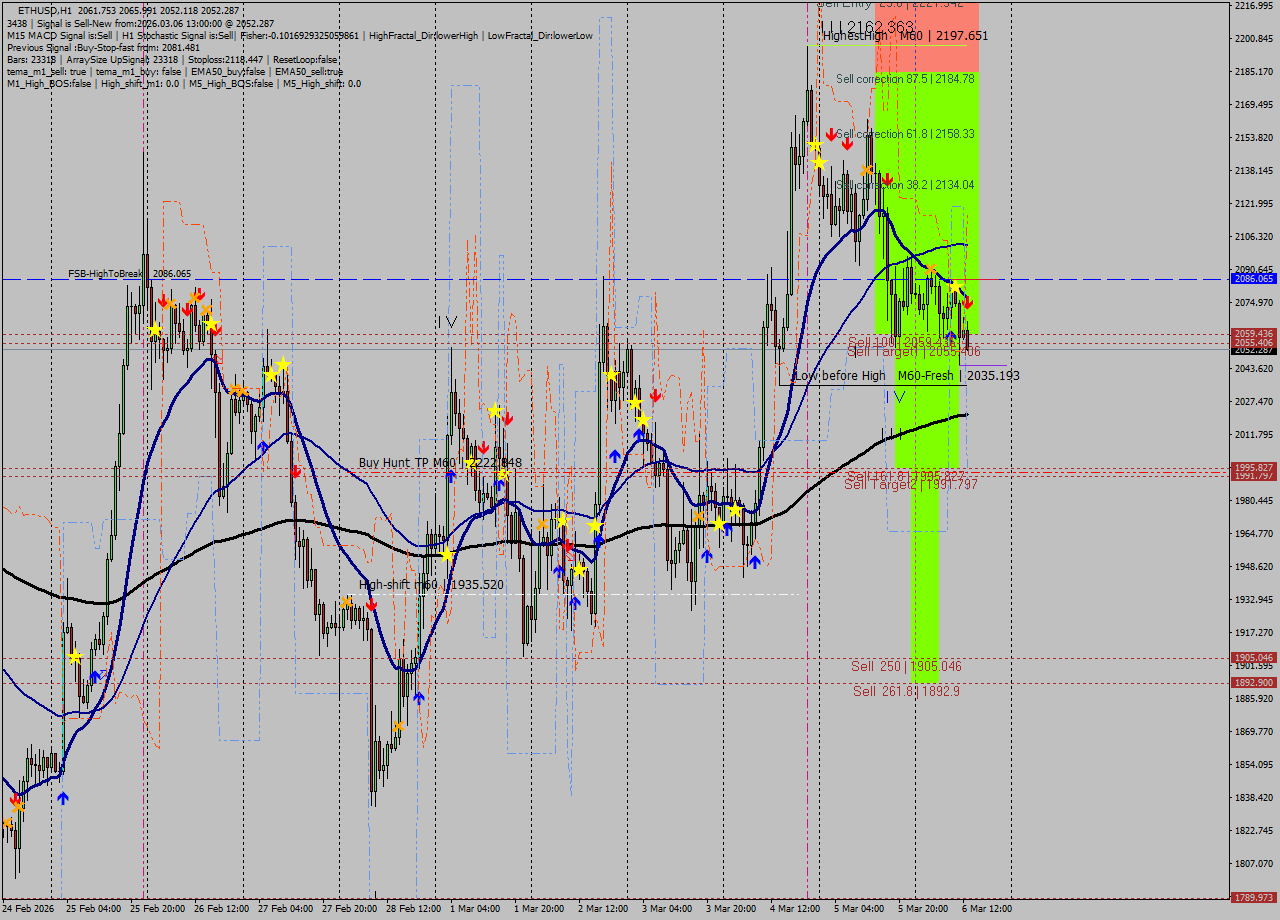Click the yellow star beside Sell correction 61.8 label
Image resolution: width=1280 pixels, height=920 pixels.
pyautogui.click(x=816, y=146)
